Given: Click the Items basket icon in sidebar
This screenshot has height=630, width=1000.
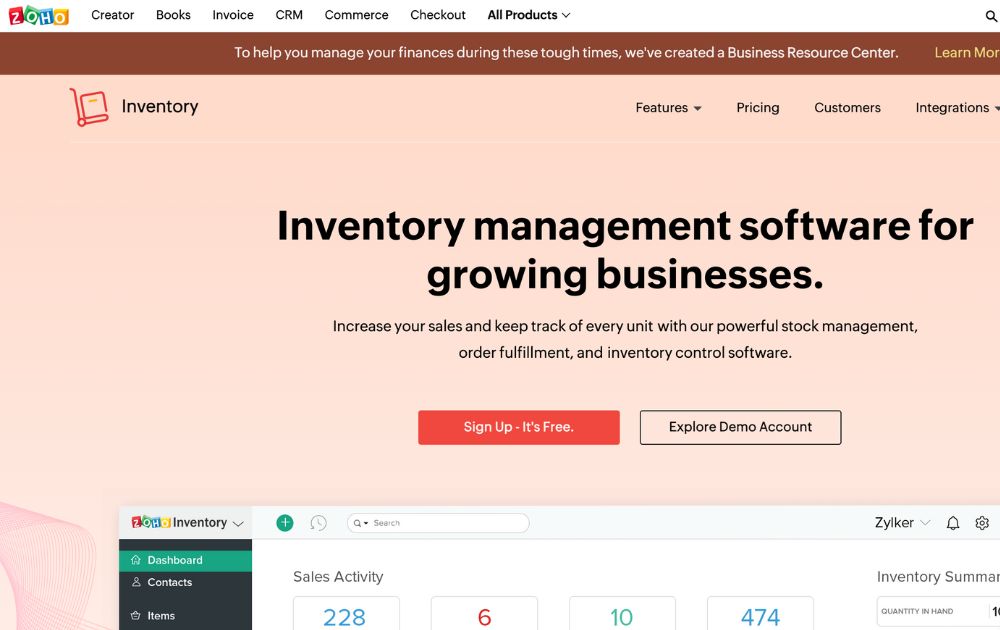Looking at the screenshot, I should pyautogui.click(x=135, y=615).
